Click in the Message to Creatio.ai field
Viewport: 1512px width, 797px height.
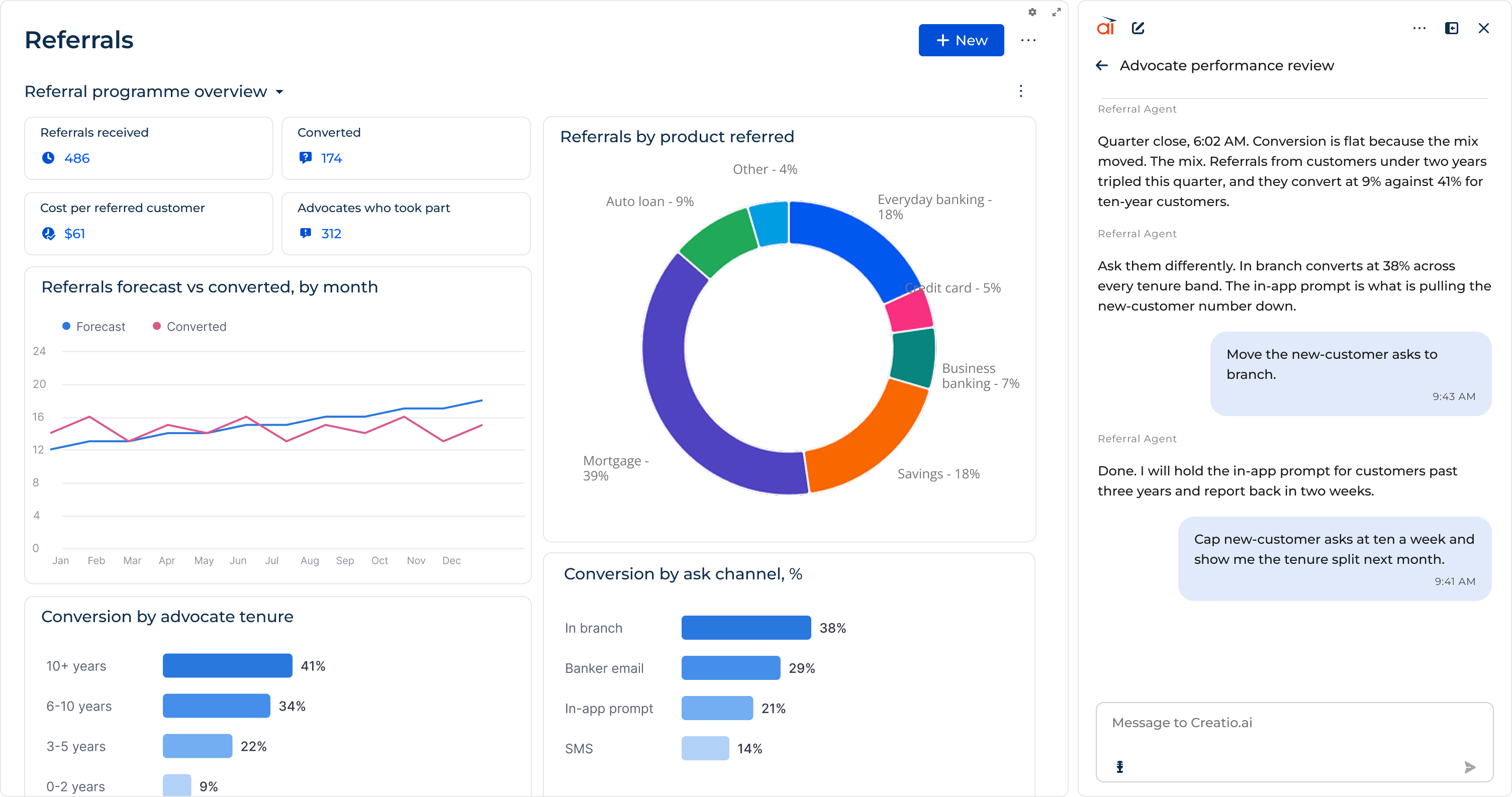[x=1294, y=742]
